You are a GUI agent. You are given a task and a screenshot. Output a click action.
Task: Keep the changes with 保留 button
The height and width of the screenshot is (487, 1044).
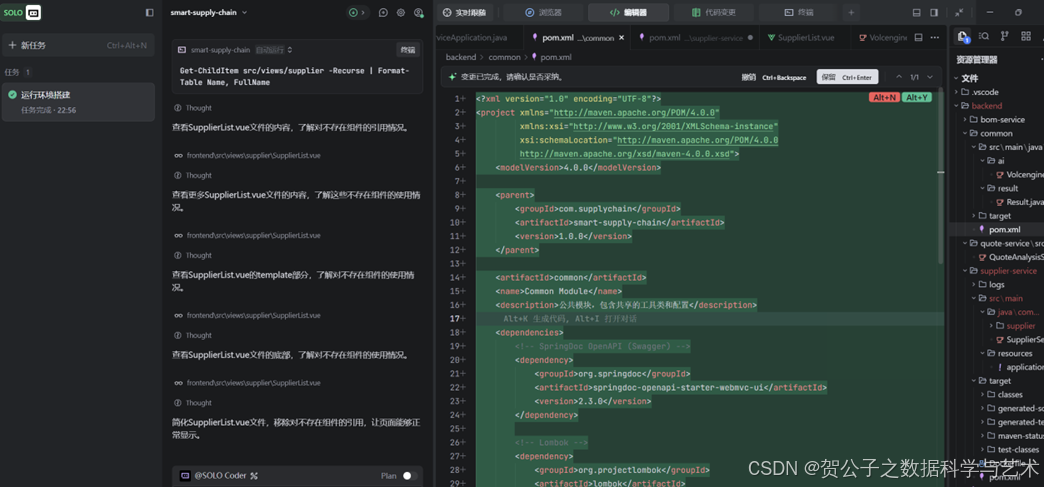tap(847, 77)
